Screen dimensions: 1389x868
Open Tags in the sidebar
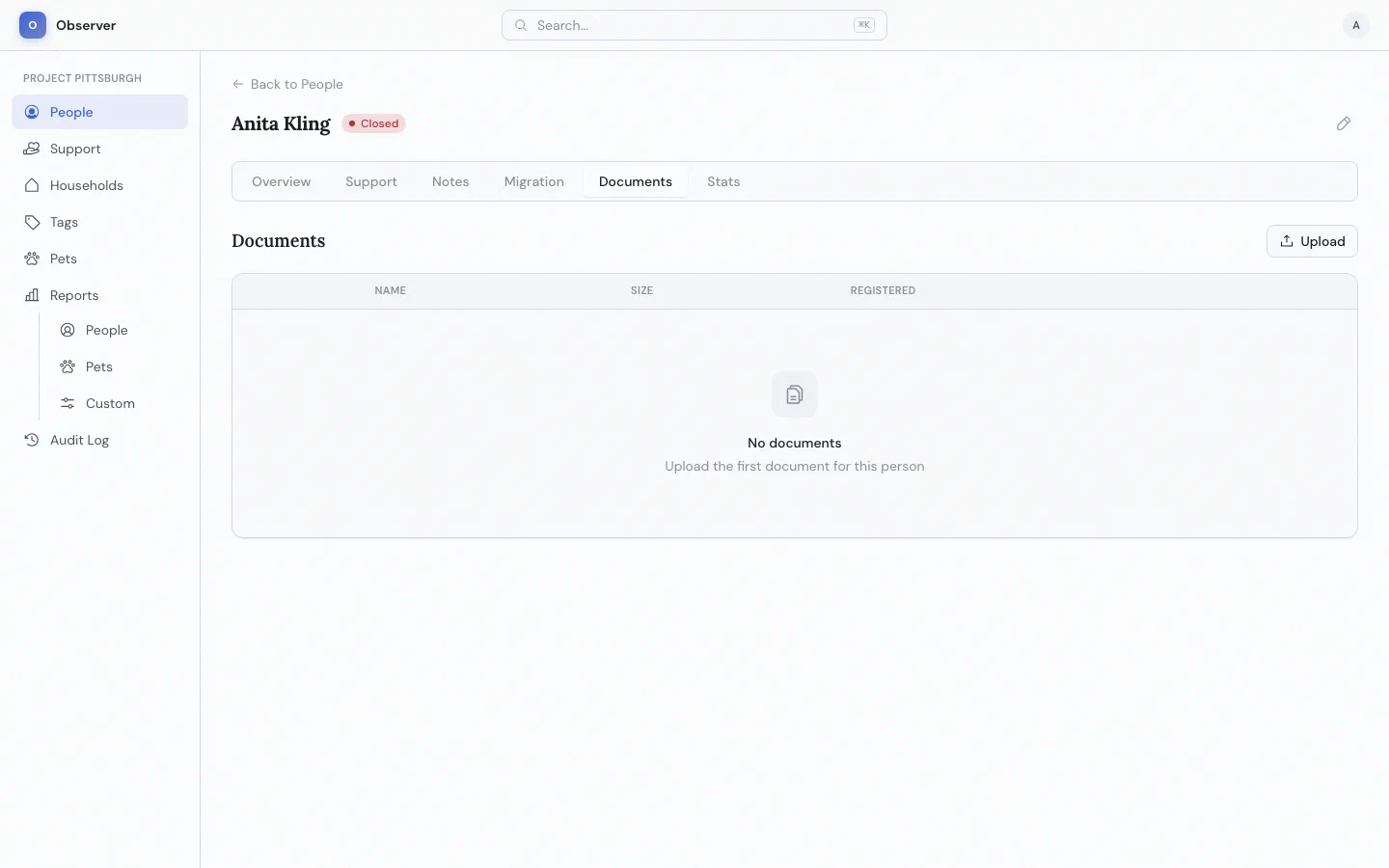(x=99, y=222)
